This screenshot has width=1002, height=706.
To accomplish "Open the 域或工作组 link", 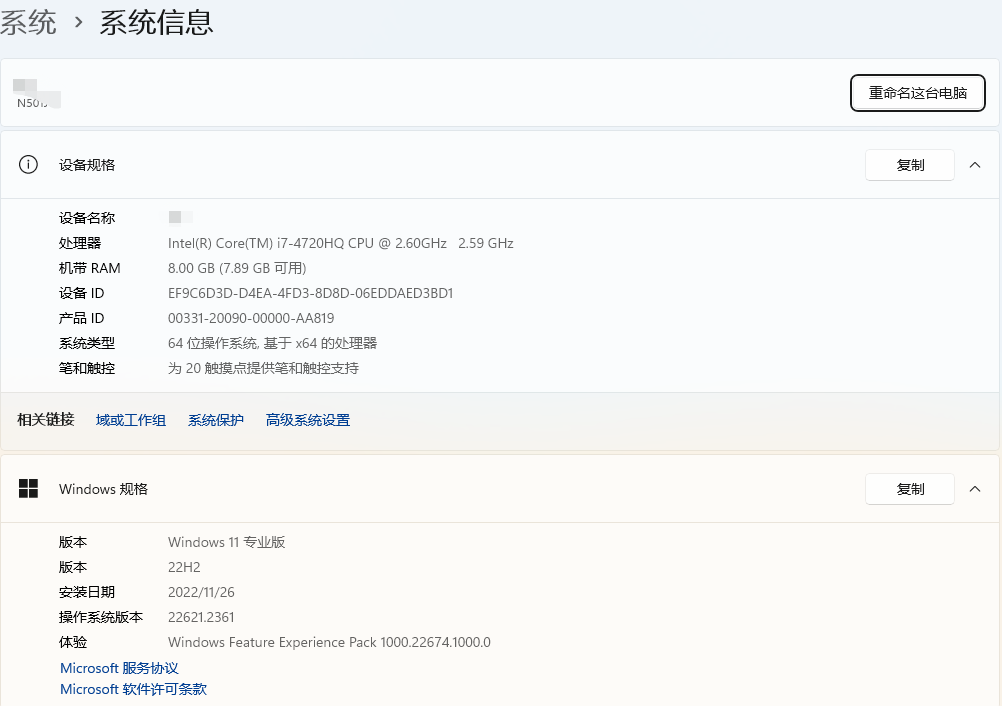I will click(130, 420).
